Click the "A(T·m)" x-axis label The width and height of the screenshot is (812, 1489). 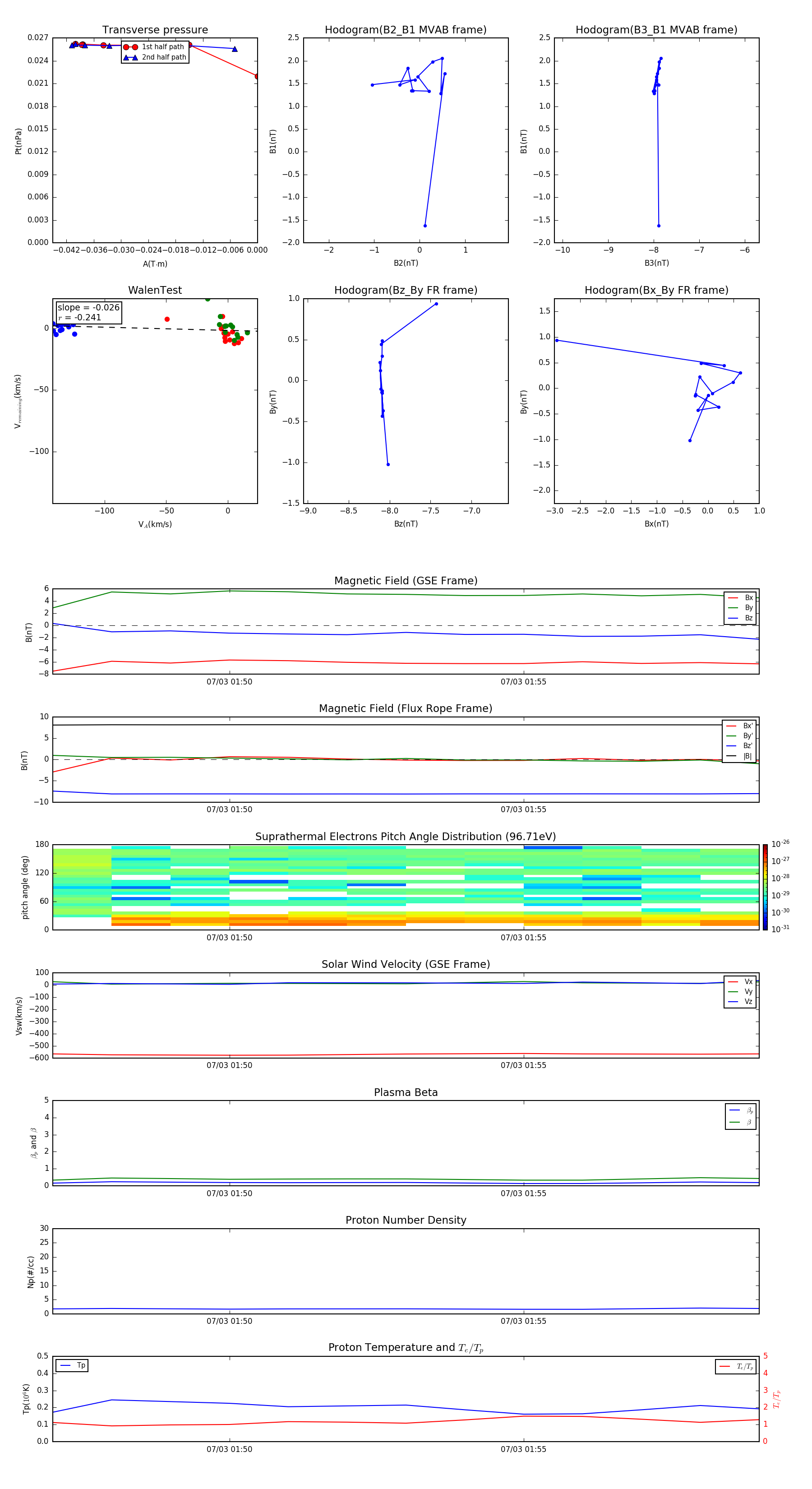(155, 264)
